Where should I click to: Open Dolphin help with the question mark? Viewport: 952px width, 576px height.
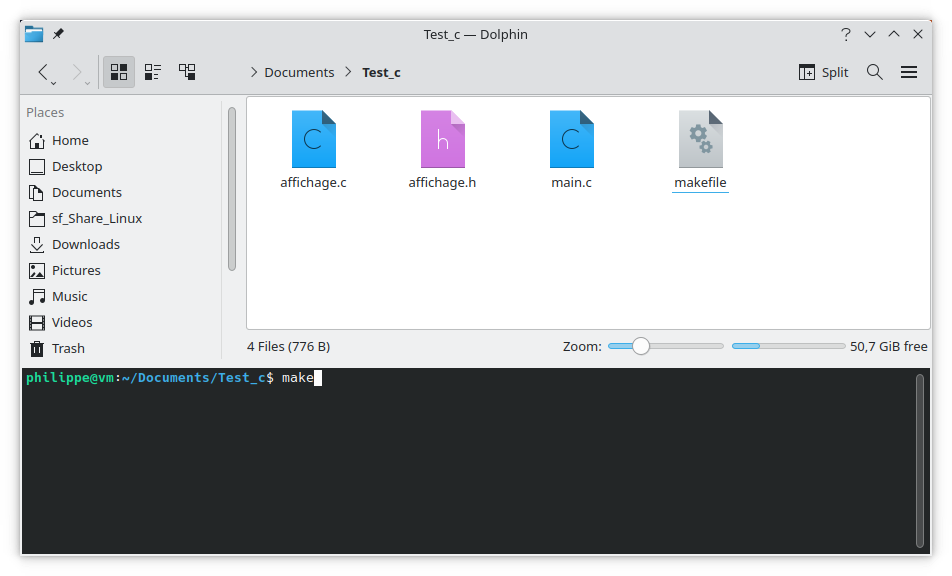tap(846, 33)
